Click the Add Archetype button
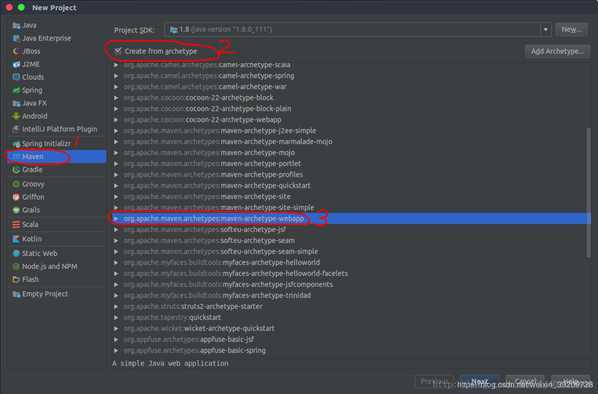 tap(557, 51)
